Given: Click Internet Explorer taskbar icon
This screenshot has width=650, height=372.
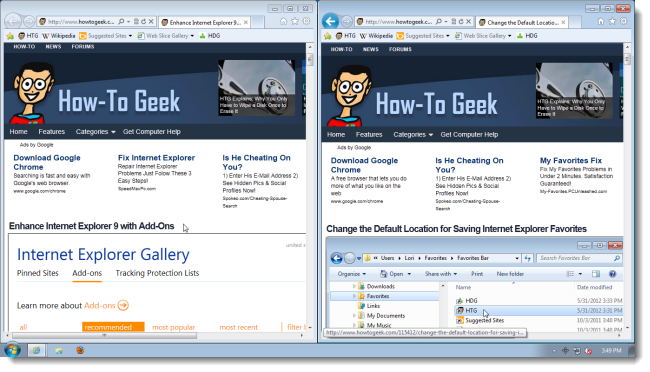Looking at the screenshot, I should tap(36, 350).
